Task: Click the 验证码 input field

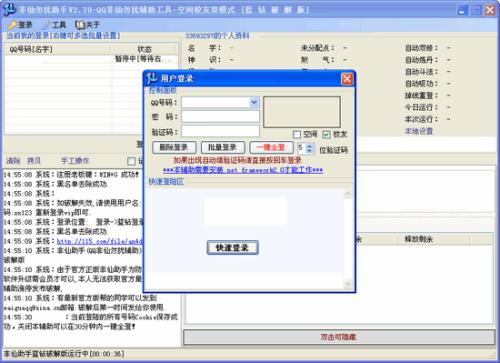Action: (220, 132)
